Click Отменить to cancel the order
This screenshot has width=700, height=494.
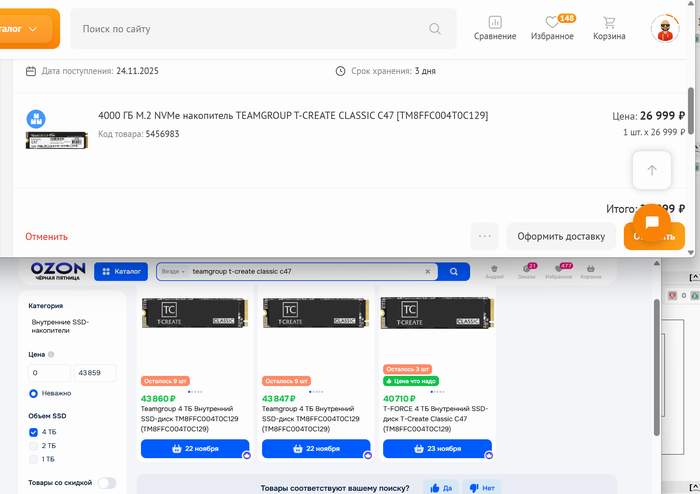46,237
